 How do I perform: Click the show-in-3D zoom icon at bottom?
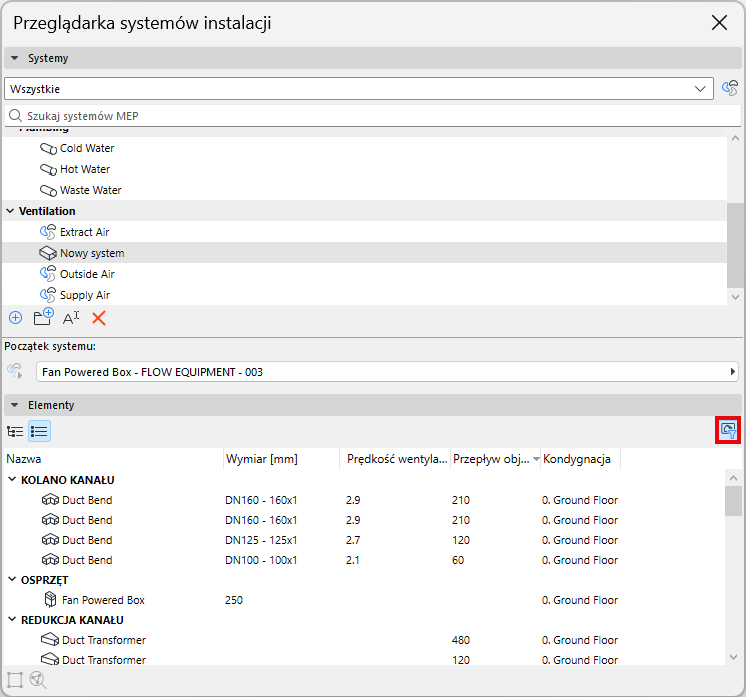coord(38,680)
